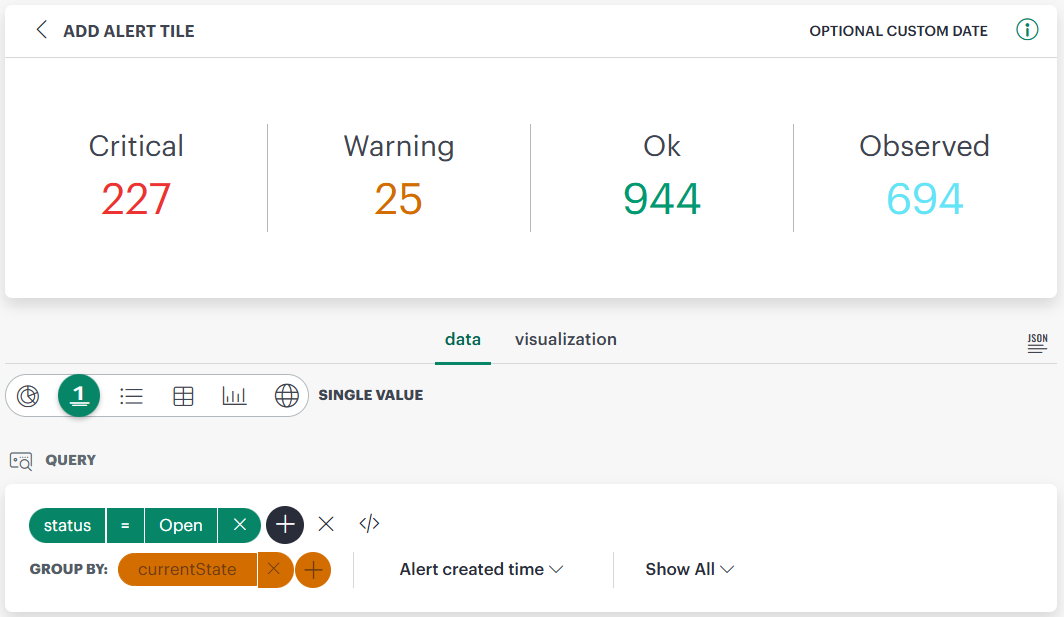This screenshot has width=1064, height=617.
Task: Add a new query filter condition
Action: point(285,524)
